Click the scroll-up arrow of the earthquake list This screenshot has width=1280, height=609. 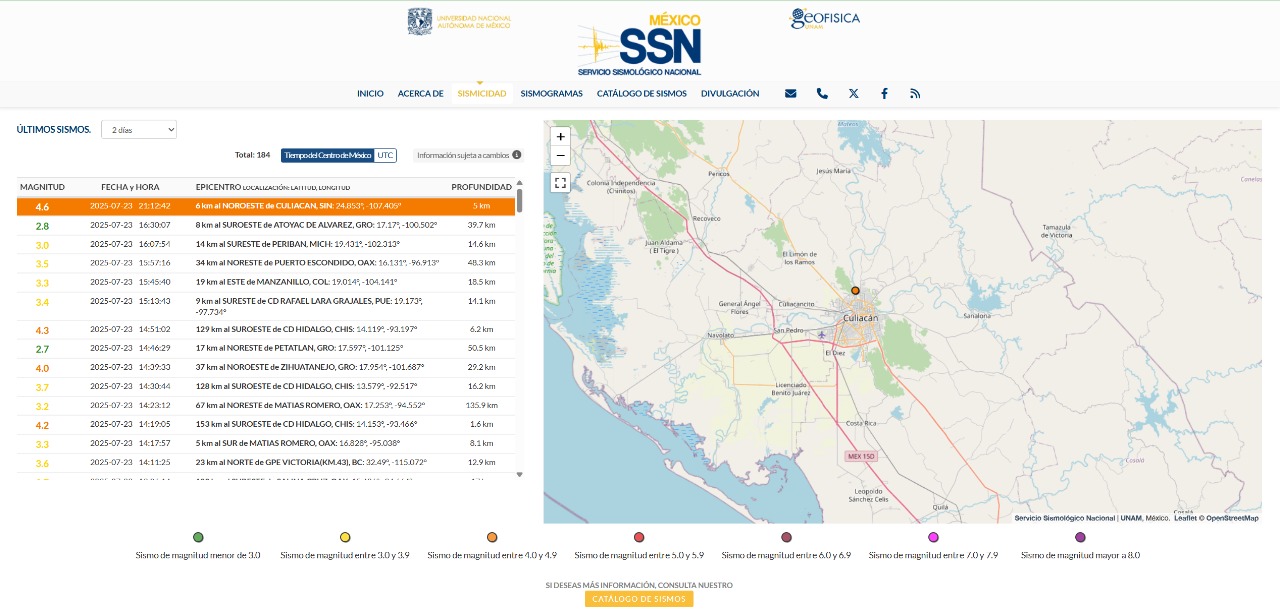(519, 183)
